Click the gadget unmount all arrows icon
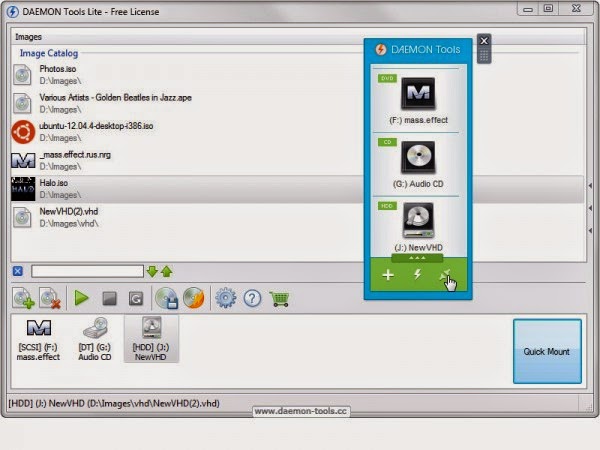Image resolution: width=600 pixels, height=450 pixels. [x=445, y=275]
